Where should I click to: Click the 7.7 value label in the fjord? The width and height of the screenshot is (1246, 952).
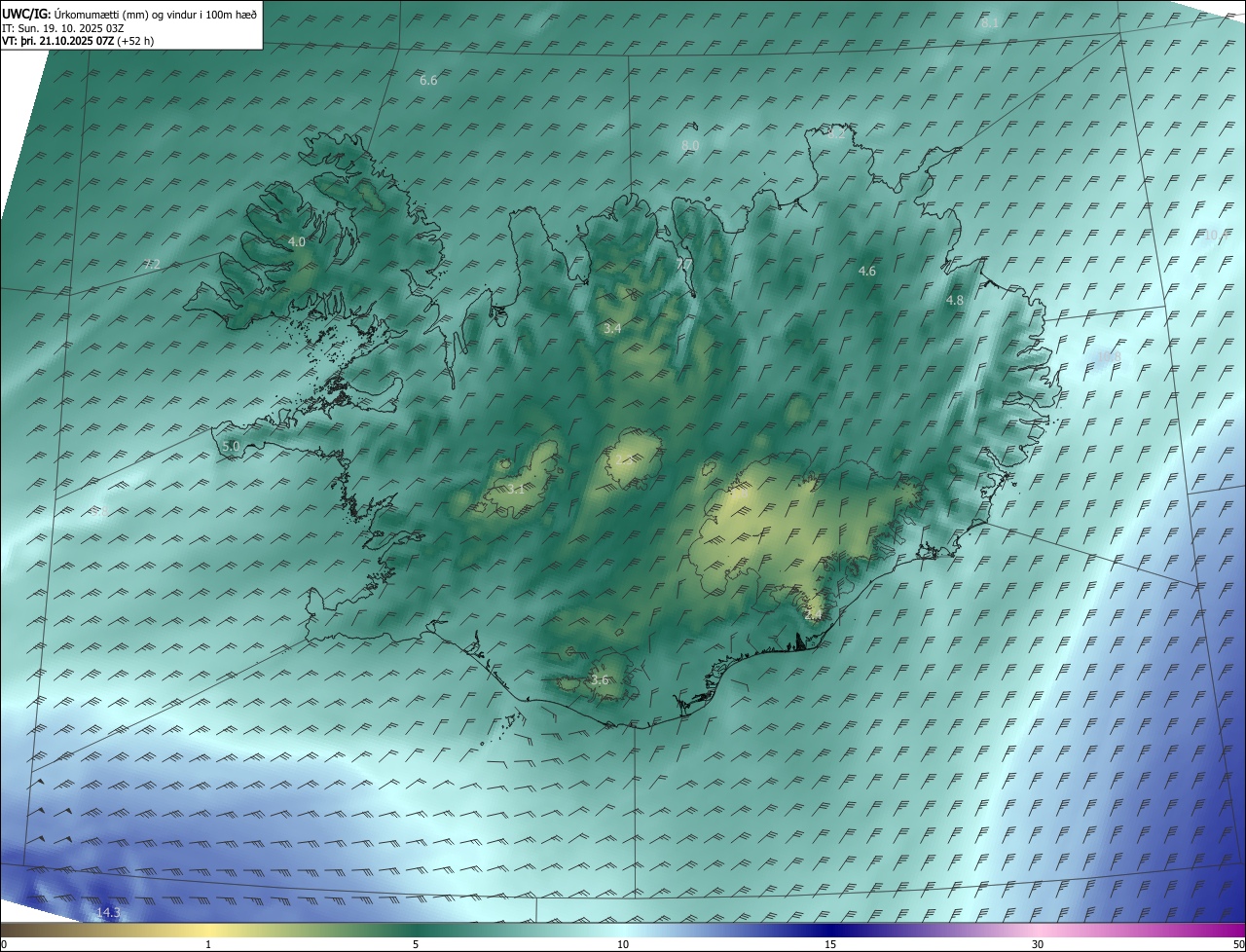(x=684, y=264)
